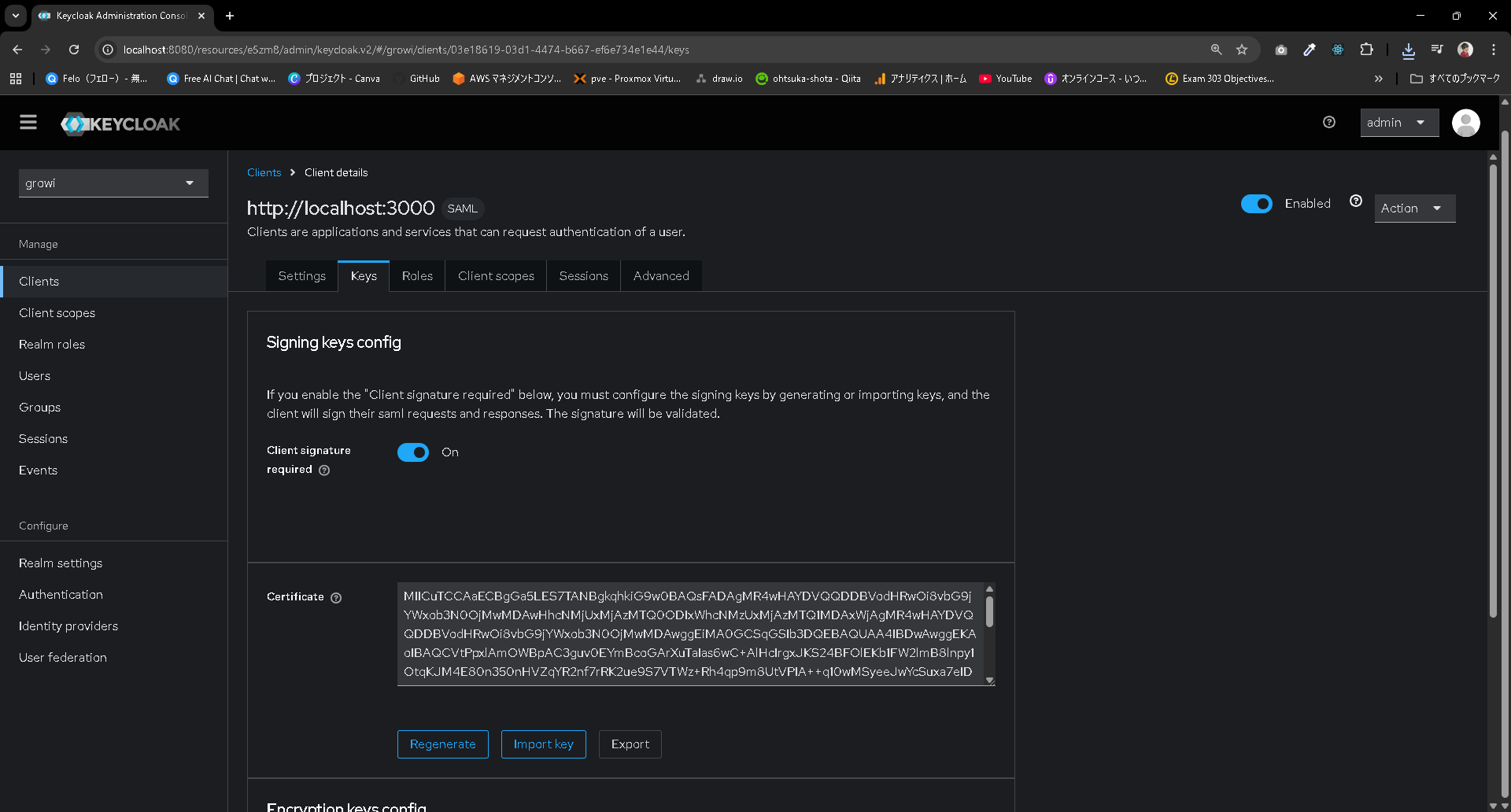
Task: Open the GitHub bookmark
Action: (416, 79)
